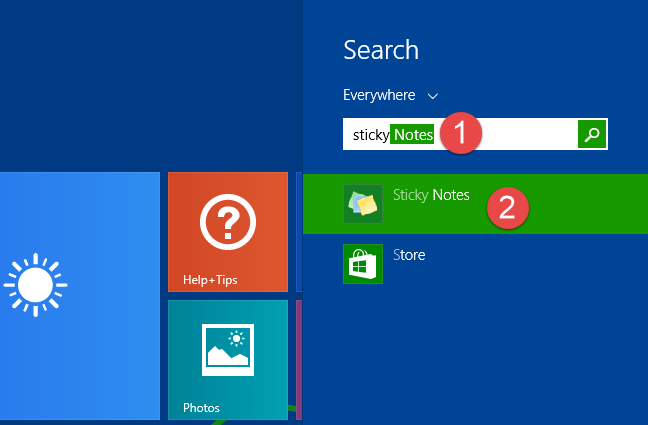Open the Weather tile with sun icon
The width and height of the screenshot is (648, 425).
pyautogui.click(x=80, y=296)
